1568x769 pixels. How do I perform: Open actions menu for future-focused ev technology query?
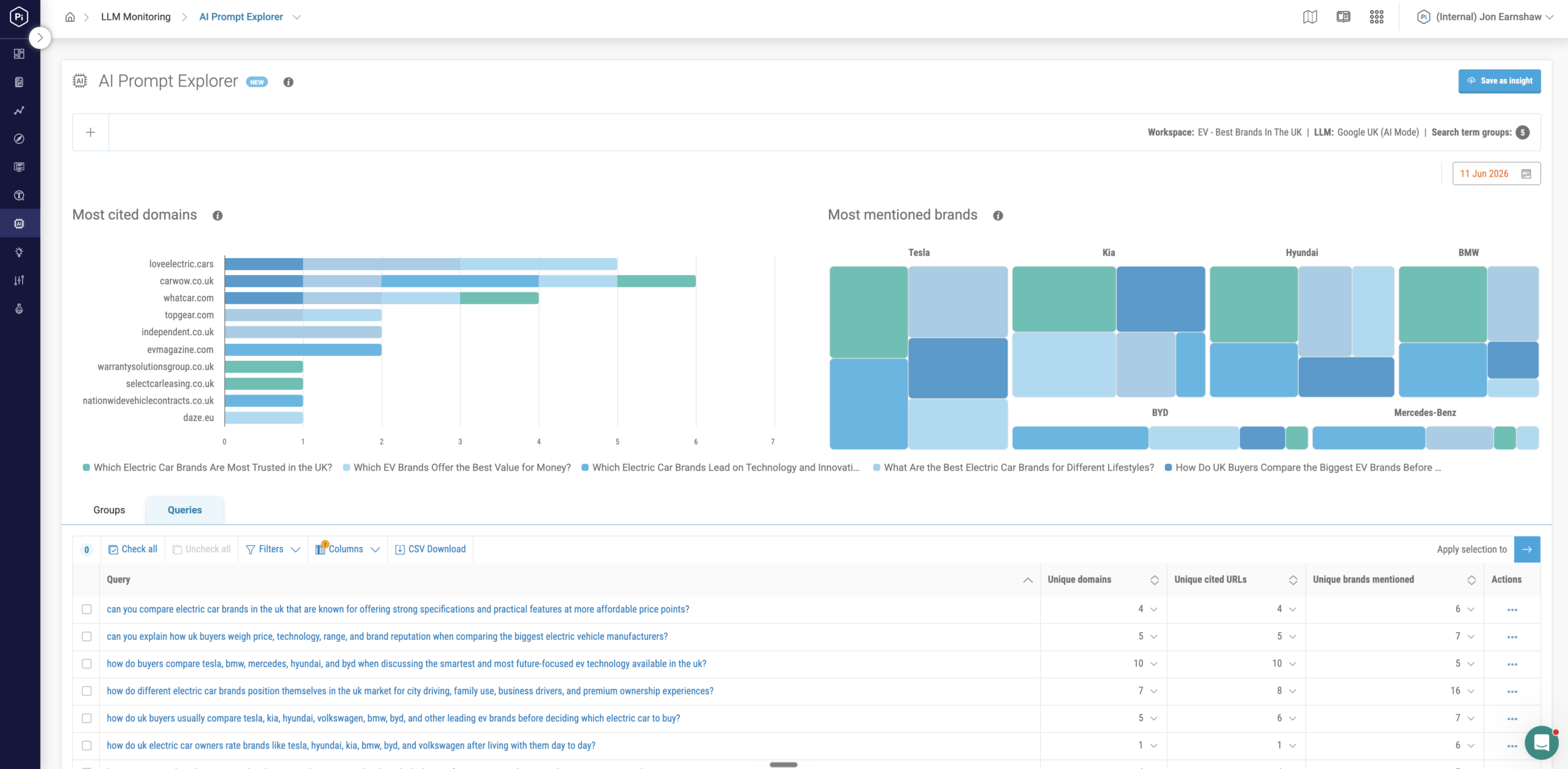pos(1512,664)
